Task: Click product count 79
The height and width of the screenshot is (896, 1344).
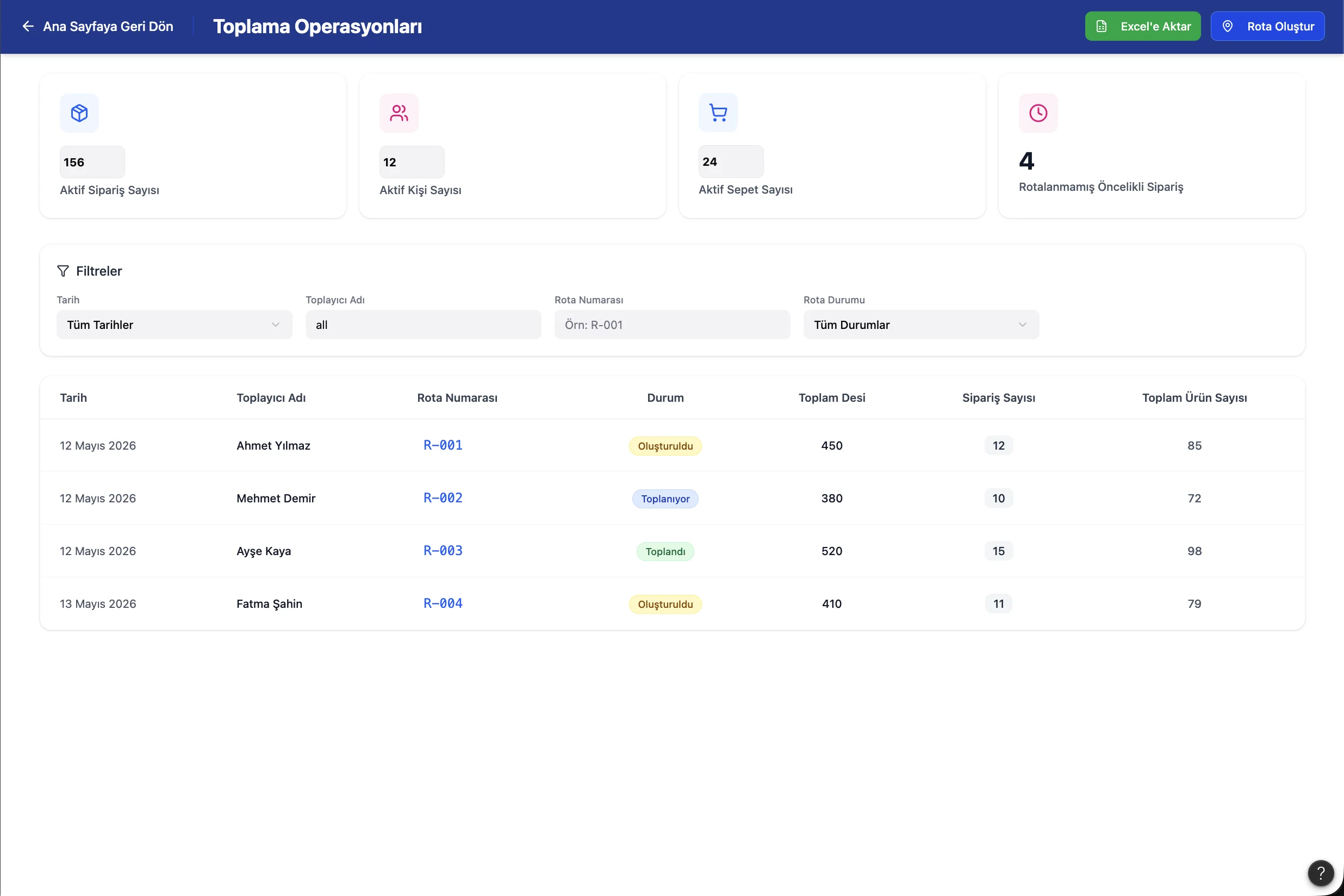Action: (1194, 603)
